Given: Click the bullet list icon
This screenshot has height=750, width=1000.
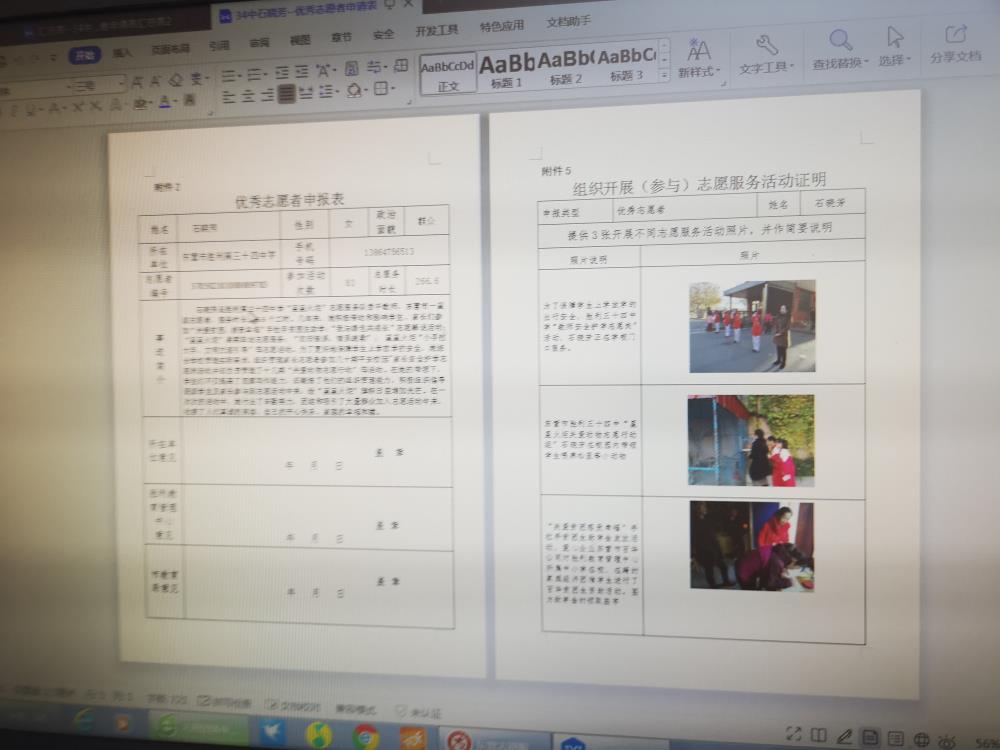Looking at the screenshot, I should 230,77.
